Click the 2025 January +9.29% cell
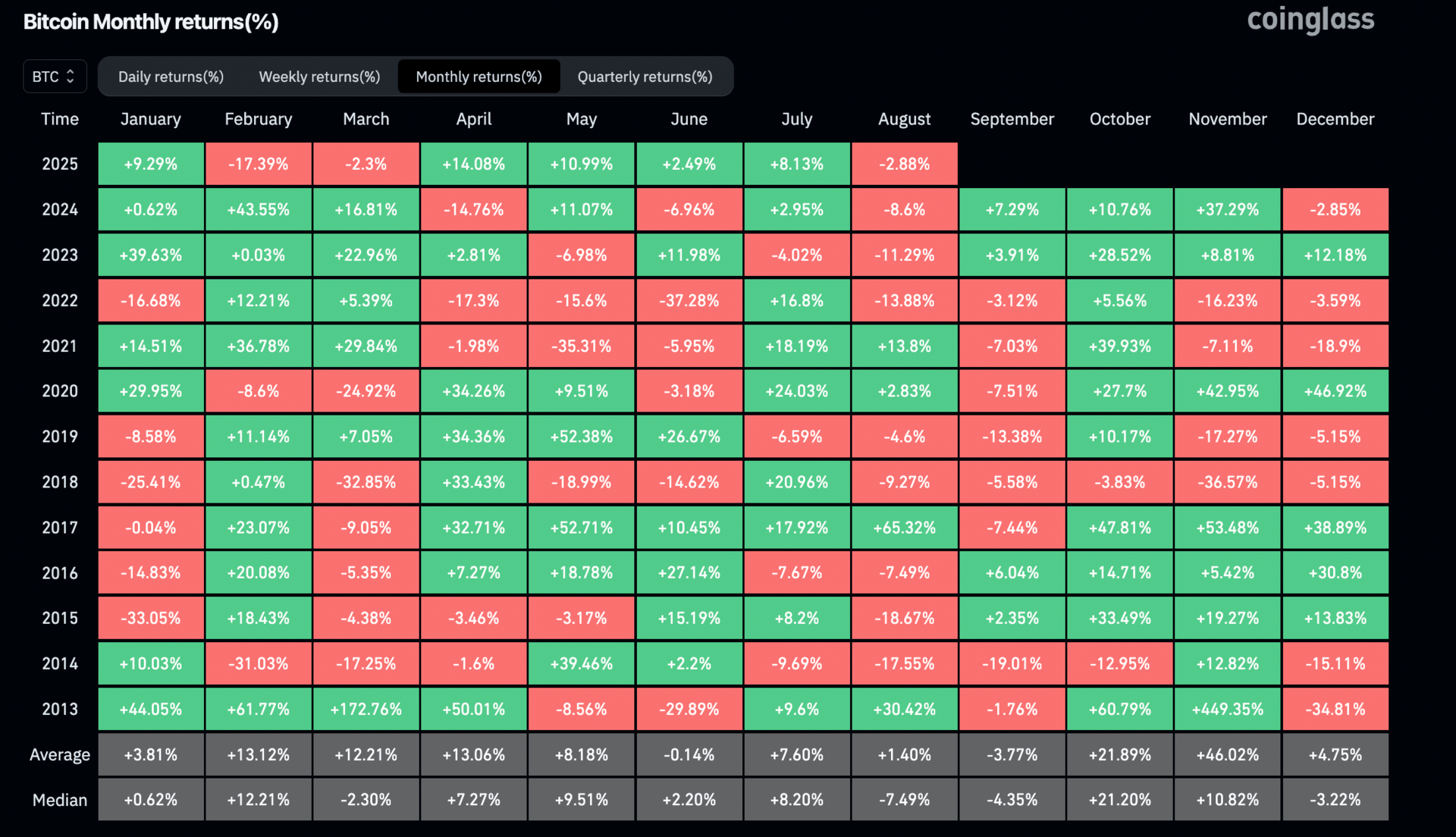The image size is (1456, 837). pyautogui.click(x=150, y=164)
